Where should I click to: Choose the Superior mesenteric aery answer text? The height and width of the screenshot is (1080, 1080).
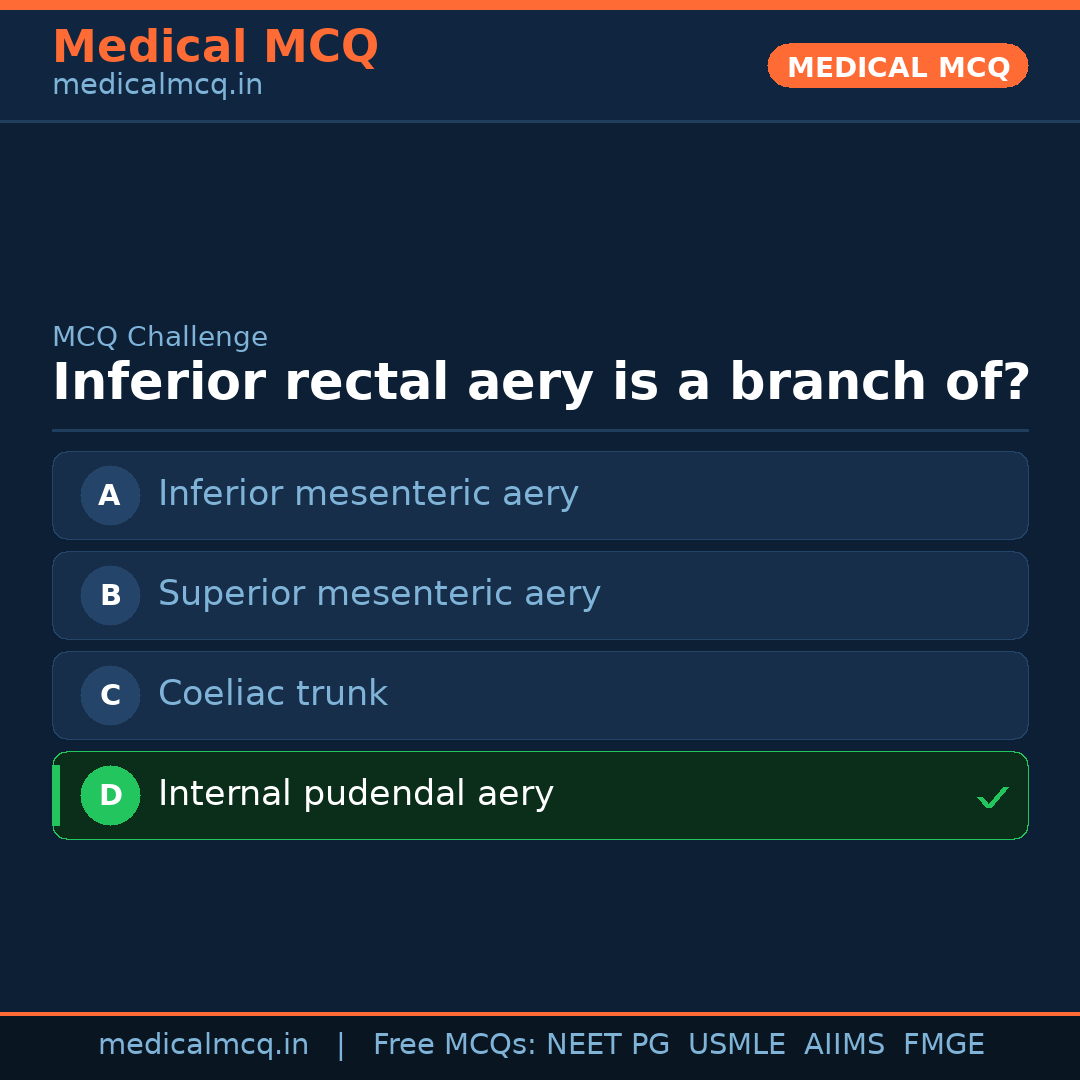click(x=379, y=594)
